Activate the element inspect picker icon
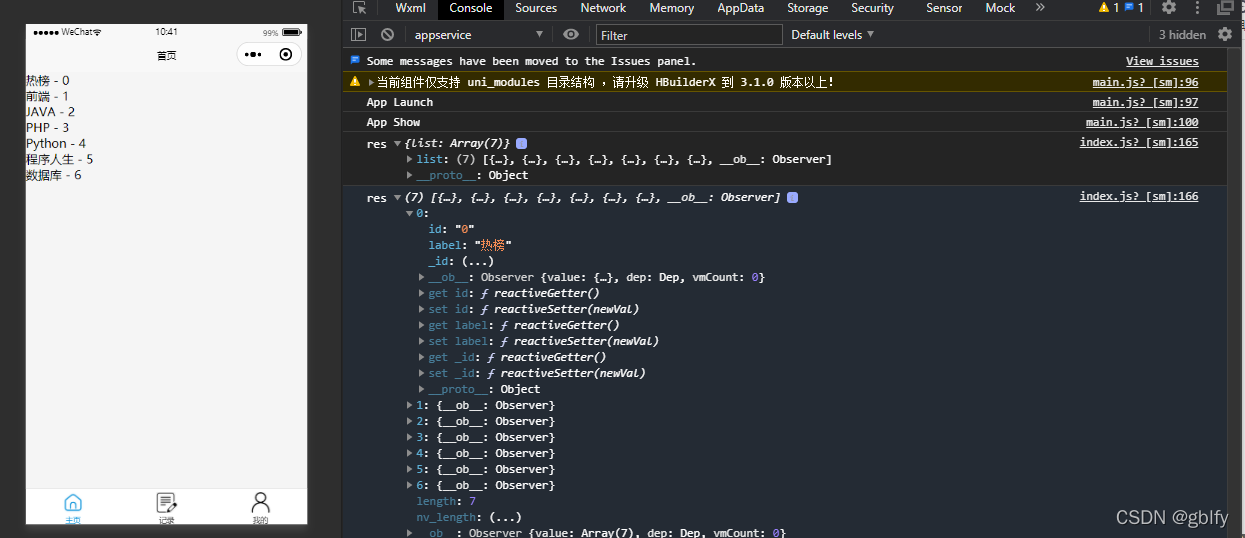Viewport: 1245px width, 538px height. coord(360,8)
